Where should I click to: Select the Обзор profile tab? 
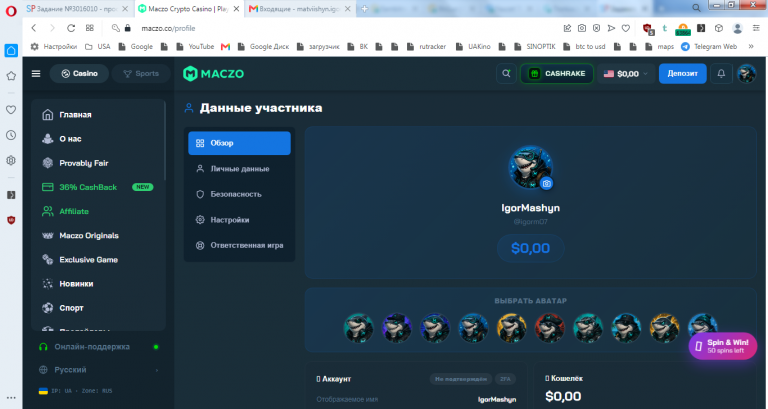pyautogui.click(x=240, y=143)
